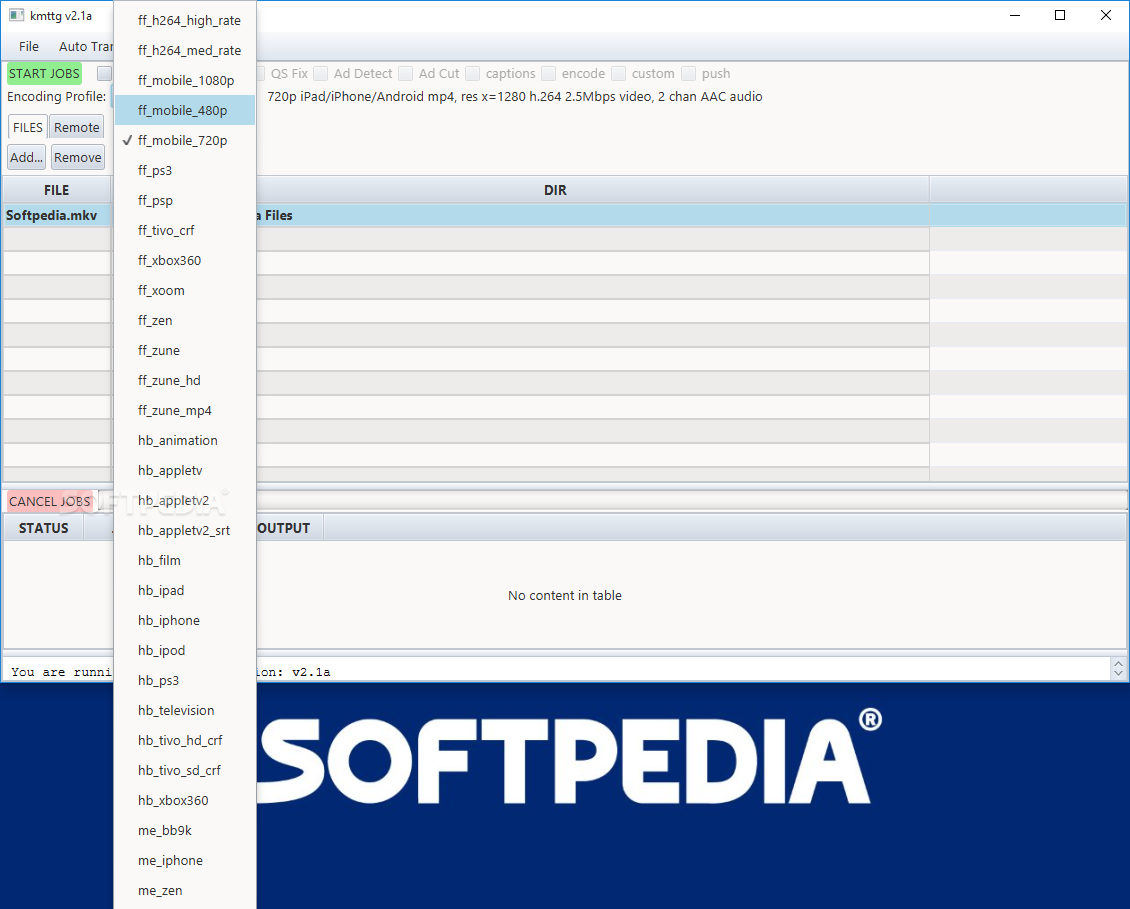Click the kmttg app title icon

coord(16,15)
